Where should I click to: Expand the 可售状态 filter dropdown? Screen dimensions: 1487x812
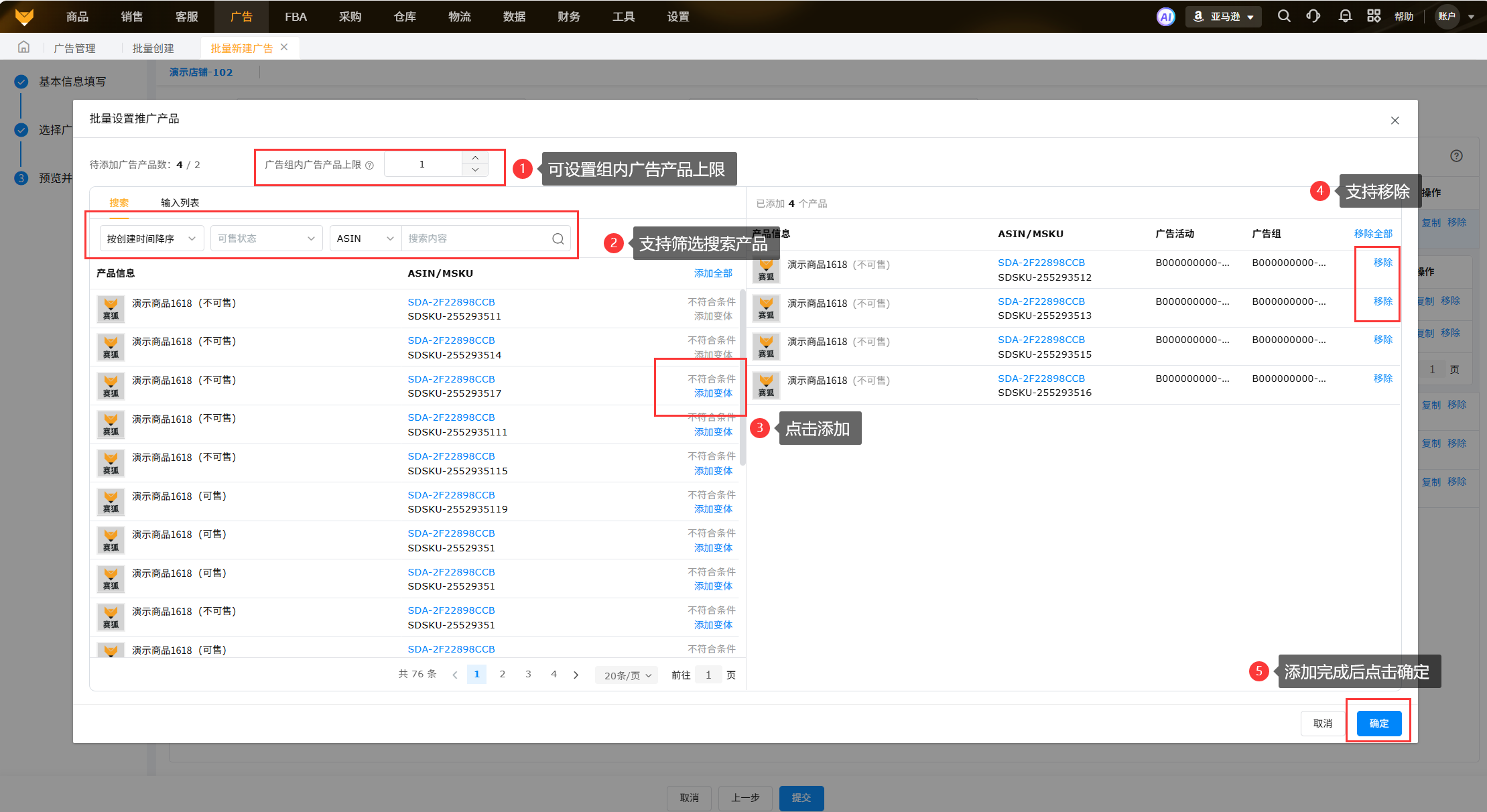click(x=266, y=239)
